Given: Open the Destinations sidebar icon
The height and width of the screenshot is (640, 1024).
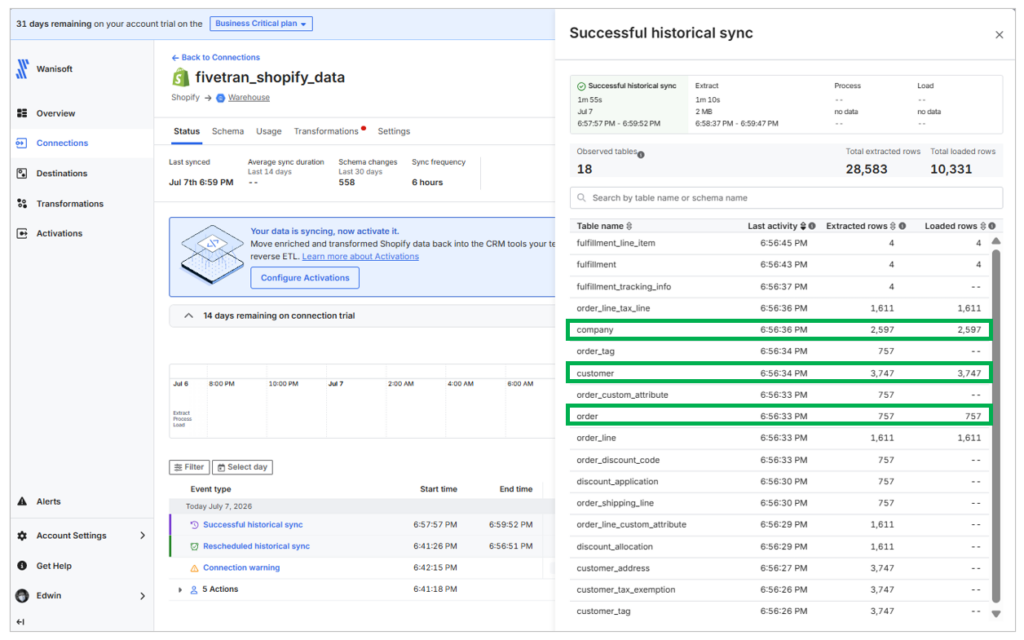Looking at the screenshot, I should [22, 173].
